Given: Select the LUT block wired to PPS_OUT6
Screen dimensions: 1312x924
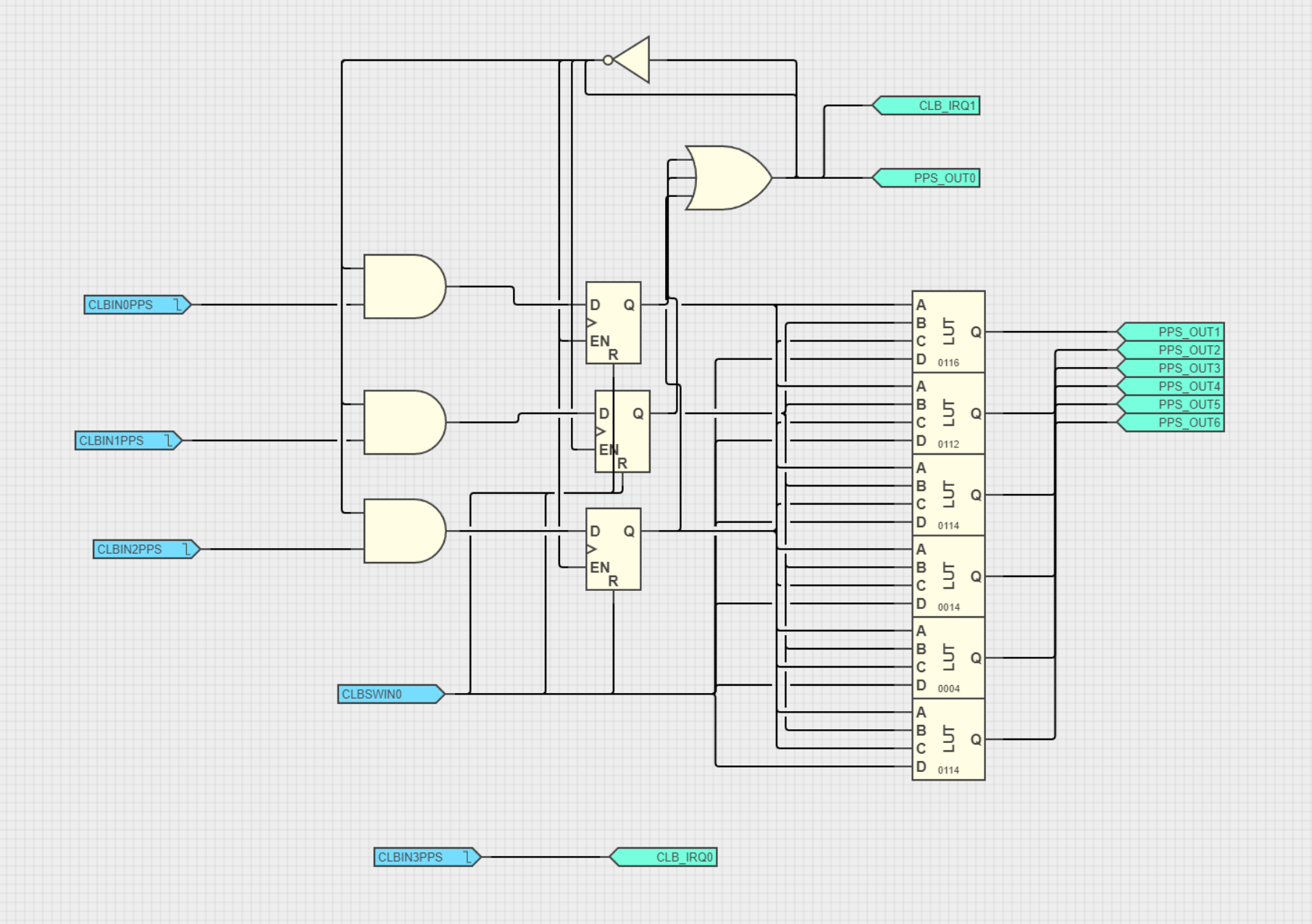Looking at the screenshot, I should pos(948,739).
